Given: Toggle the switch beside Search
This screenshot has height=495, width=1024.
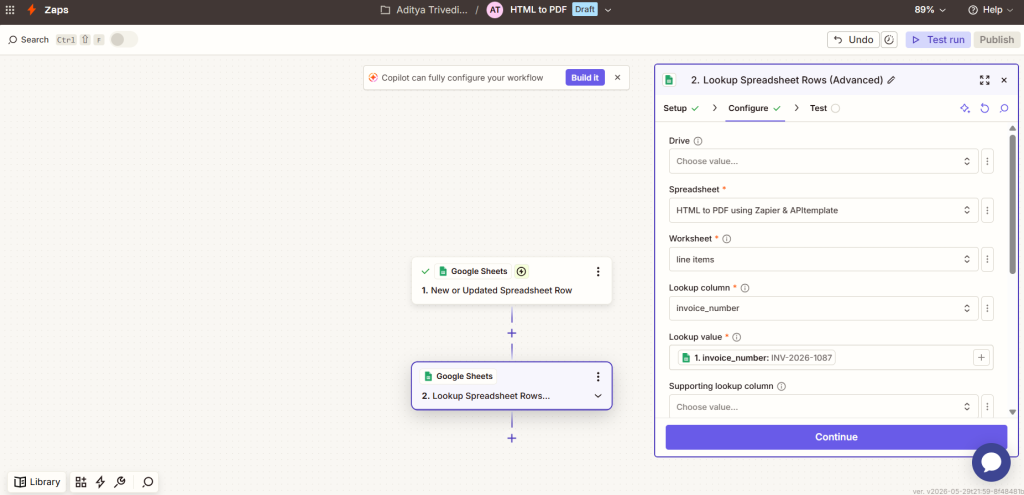Looking at the screenshot, I should (123, 39).
